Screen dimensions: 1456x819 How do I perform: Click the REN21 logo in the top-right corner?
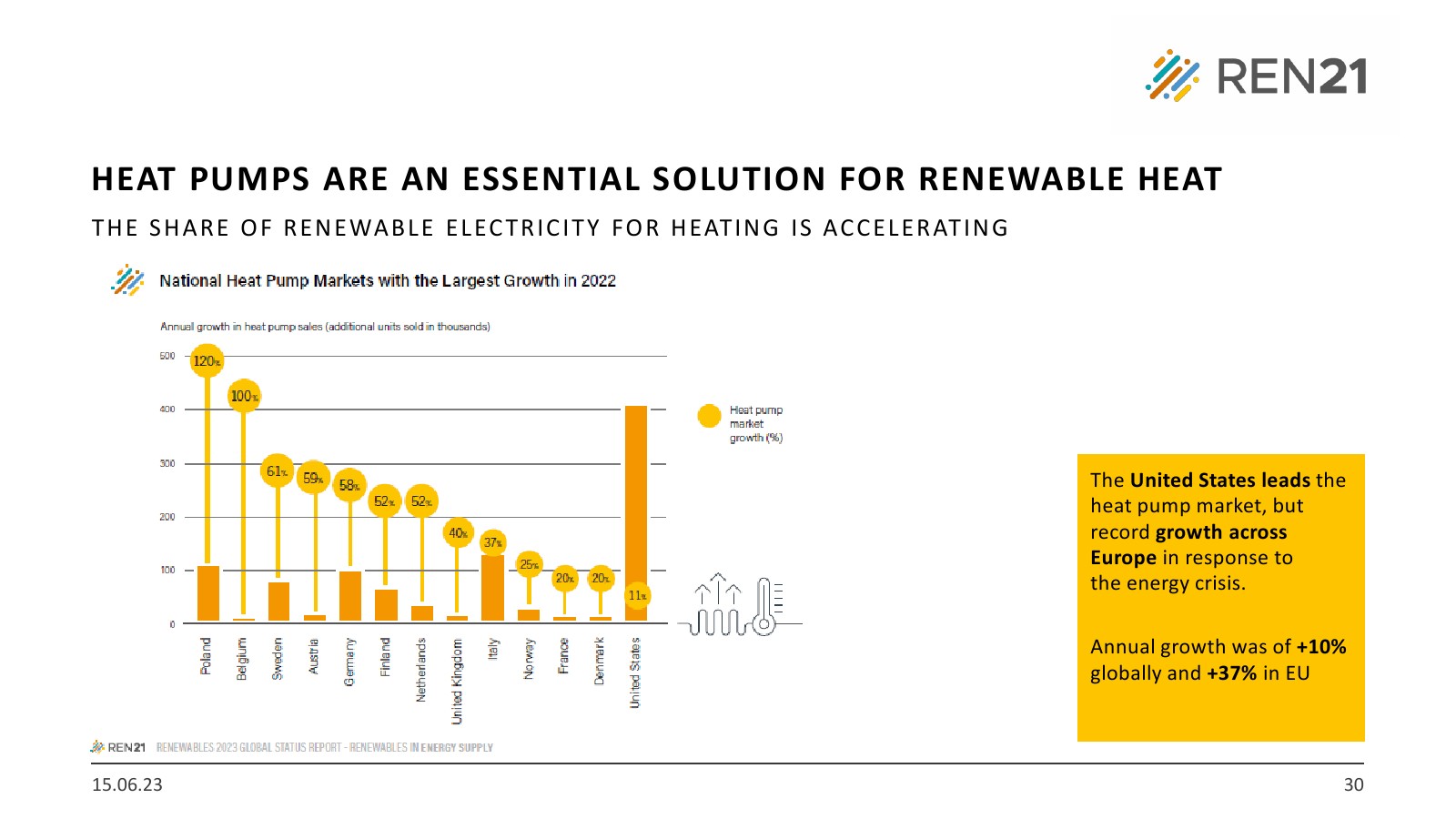pyautogui.click(x=1256, y=76)
